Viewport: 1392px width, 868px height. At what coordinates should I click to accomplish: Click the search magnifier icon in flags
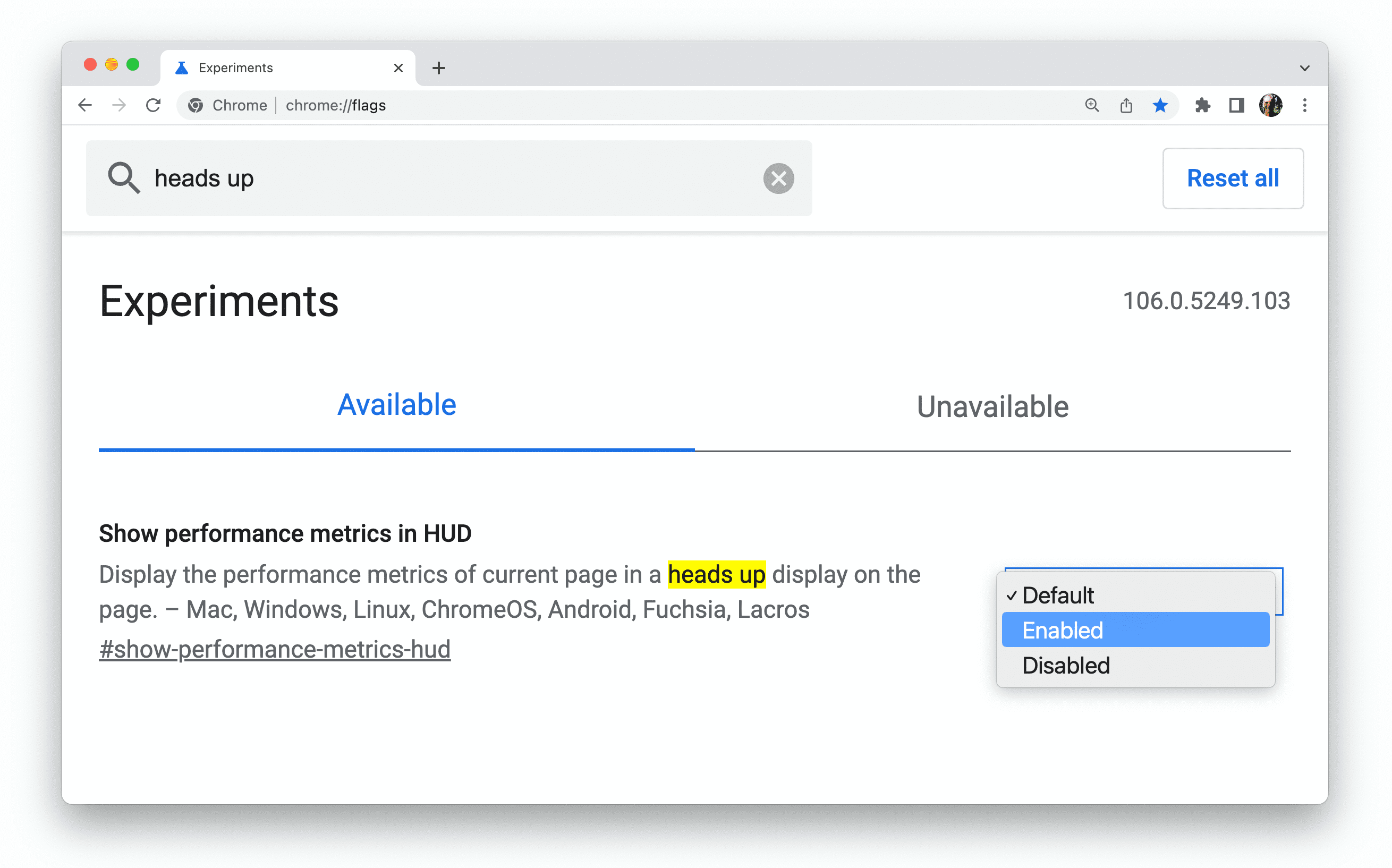tap(121, 178)
